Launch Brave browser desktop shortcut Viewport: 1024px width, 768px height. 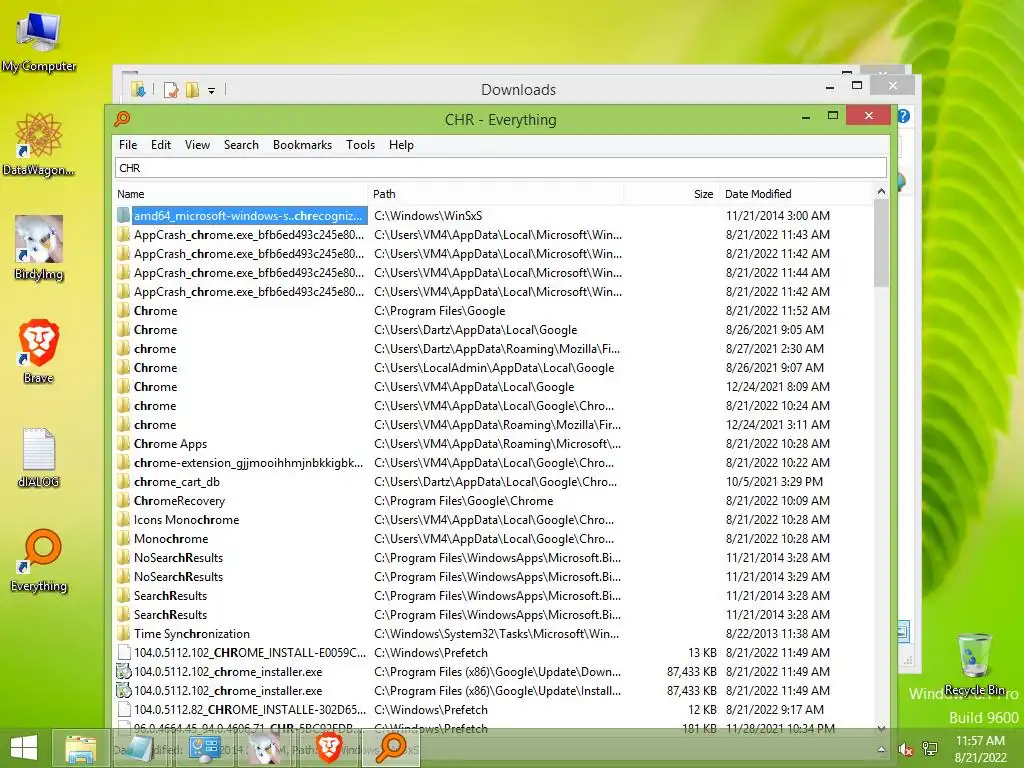(x=39, y=351)
